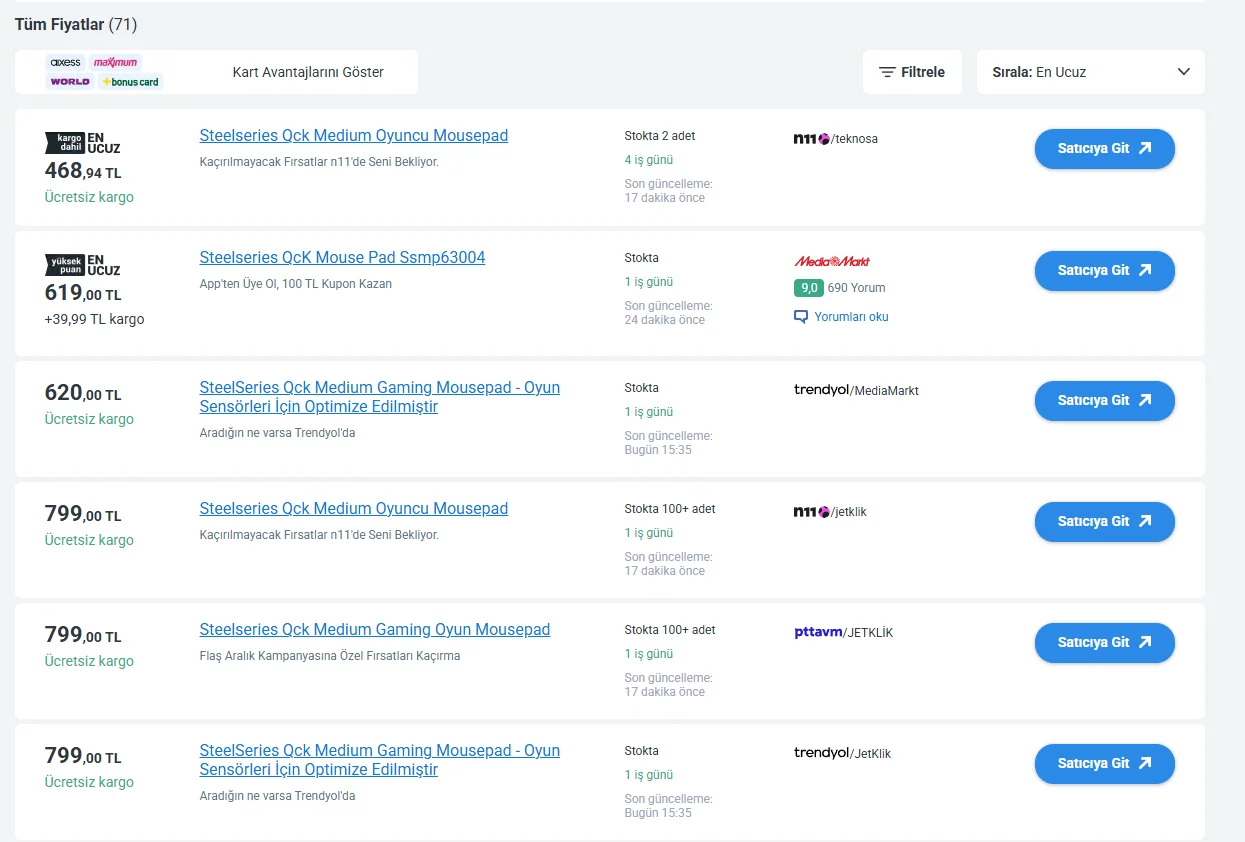Go to seller for n11 jetklik offer
1245x842 pixels.
(1104, 521)
